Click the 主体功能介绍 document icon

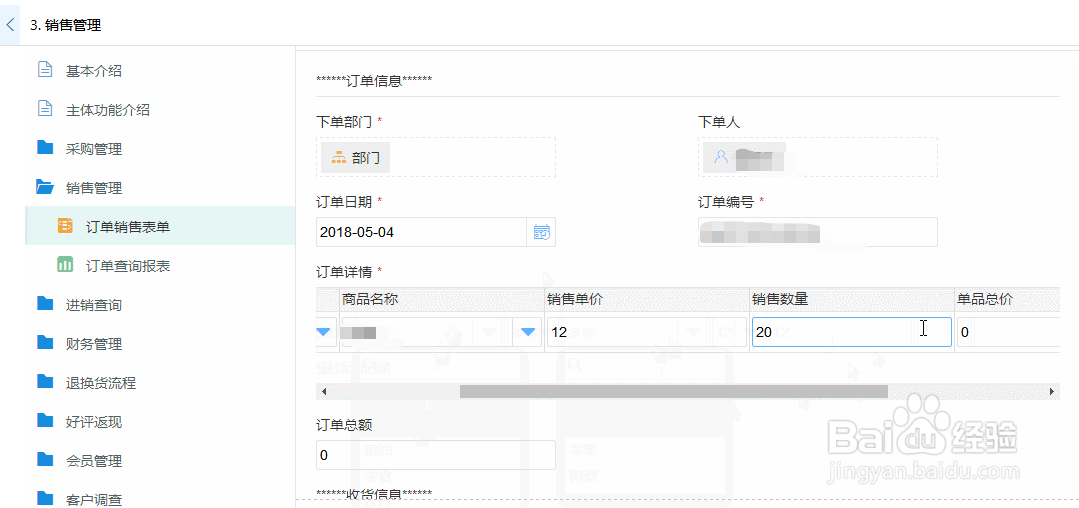(x=45, y=109)
